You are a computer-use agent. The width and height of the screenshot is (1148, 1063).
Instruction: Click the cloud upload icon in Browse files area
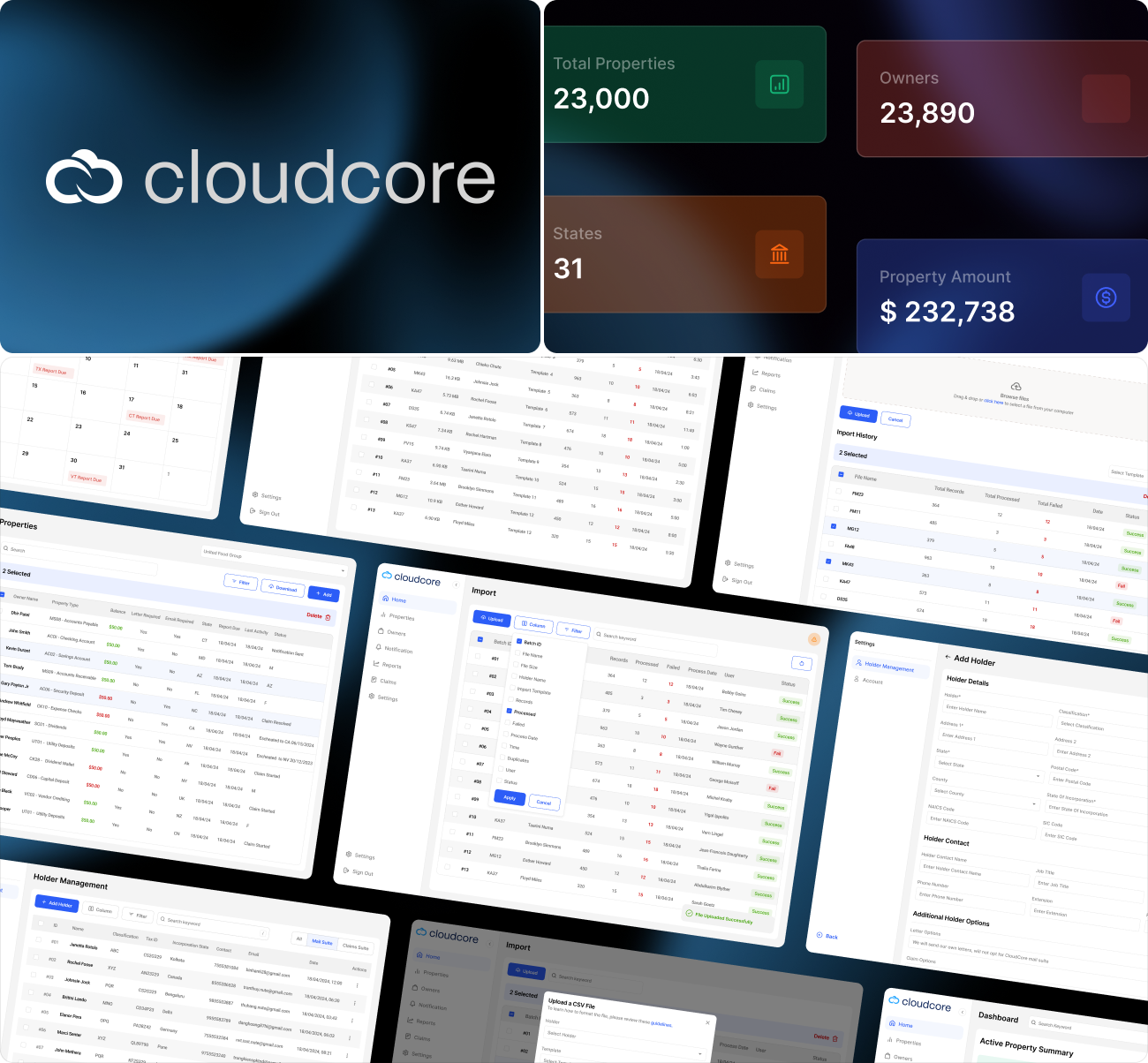tap(1016, 387)
